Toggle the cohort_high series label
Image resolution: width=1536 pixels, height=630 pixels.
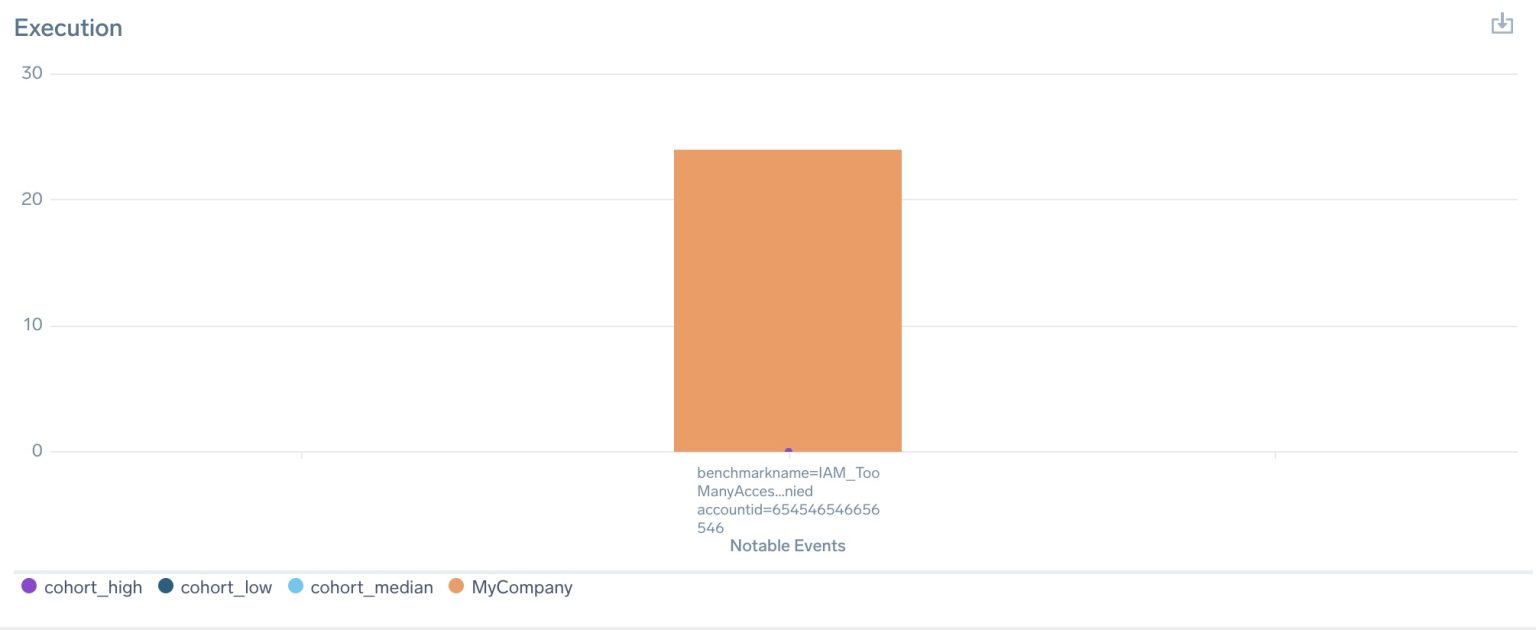pos(93,587)
